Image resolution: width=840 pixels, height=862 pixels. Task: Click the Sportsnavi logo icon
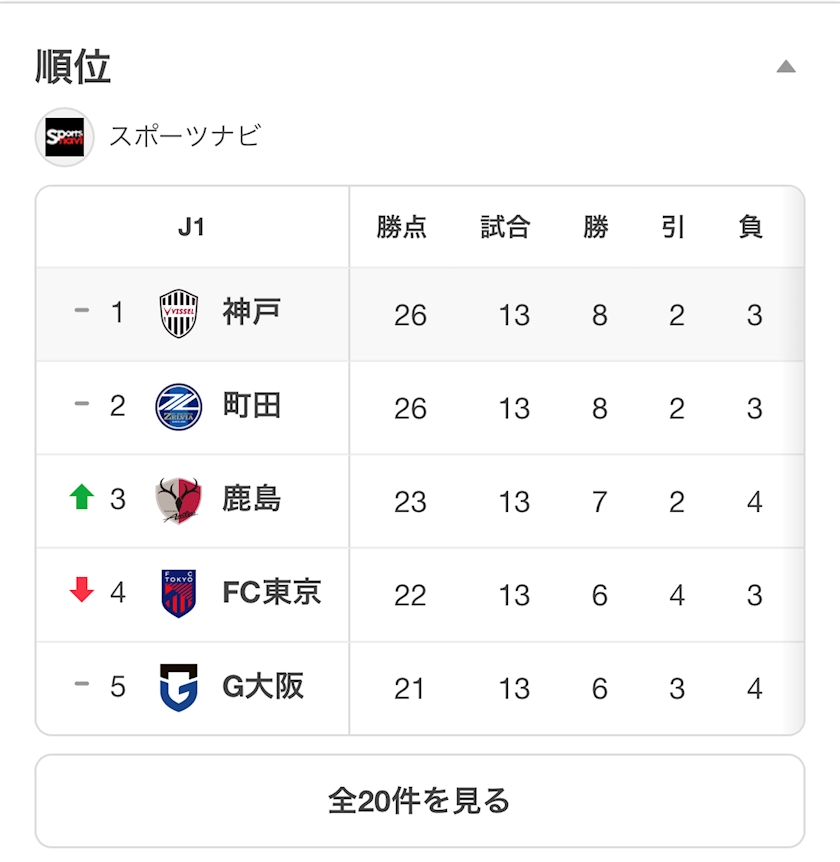pos(64,137)
